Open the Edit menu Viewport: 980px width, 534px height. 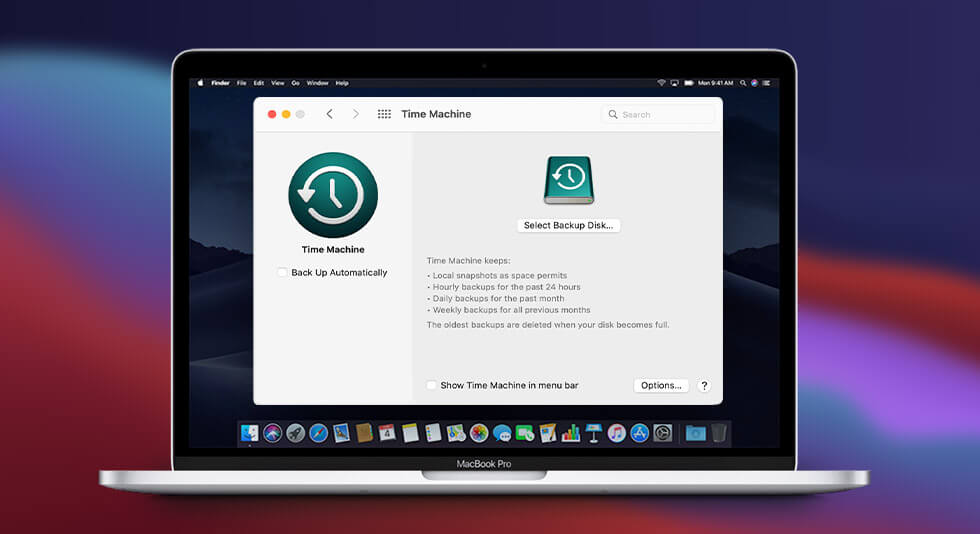[259, 83]
